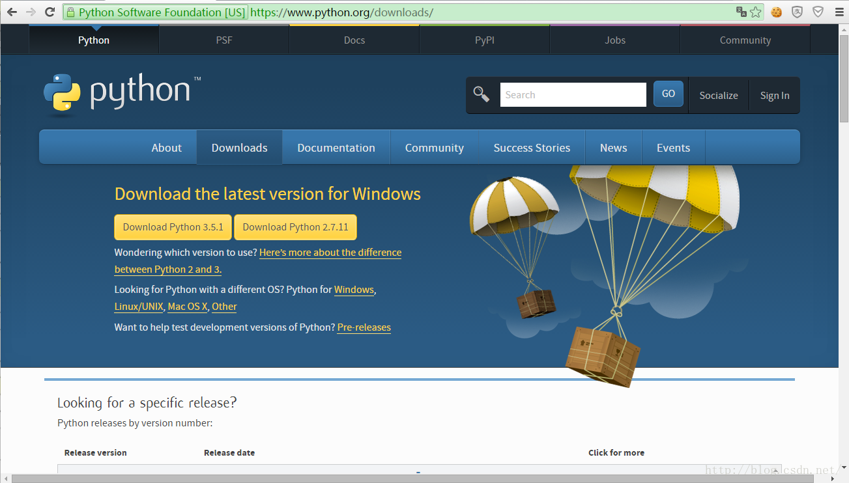Bookmark this page with the star icon
This screenshot has height=483, width=849.
(756, 12)
